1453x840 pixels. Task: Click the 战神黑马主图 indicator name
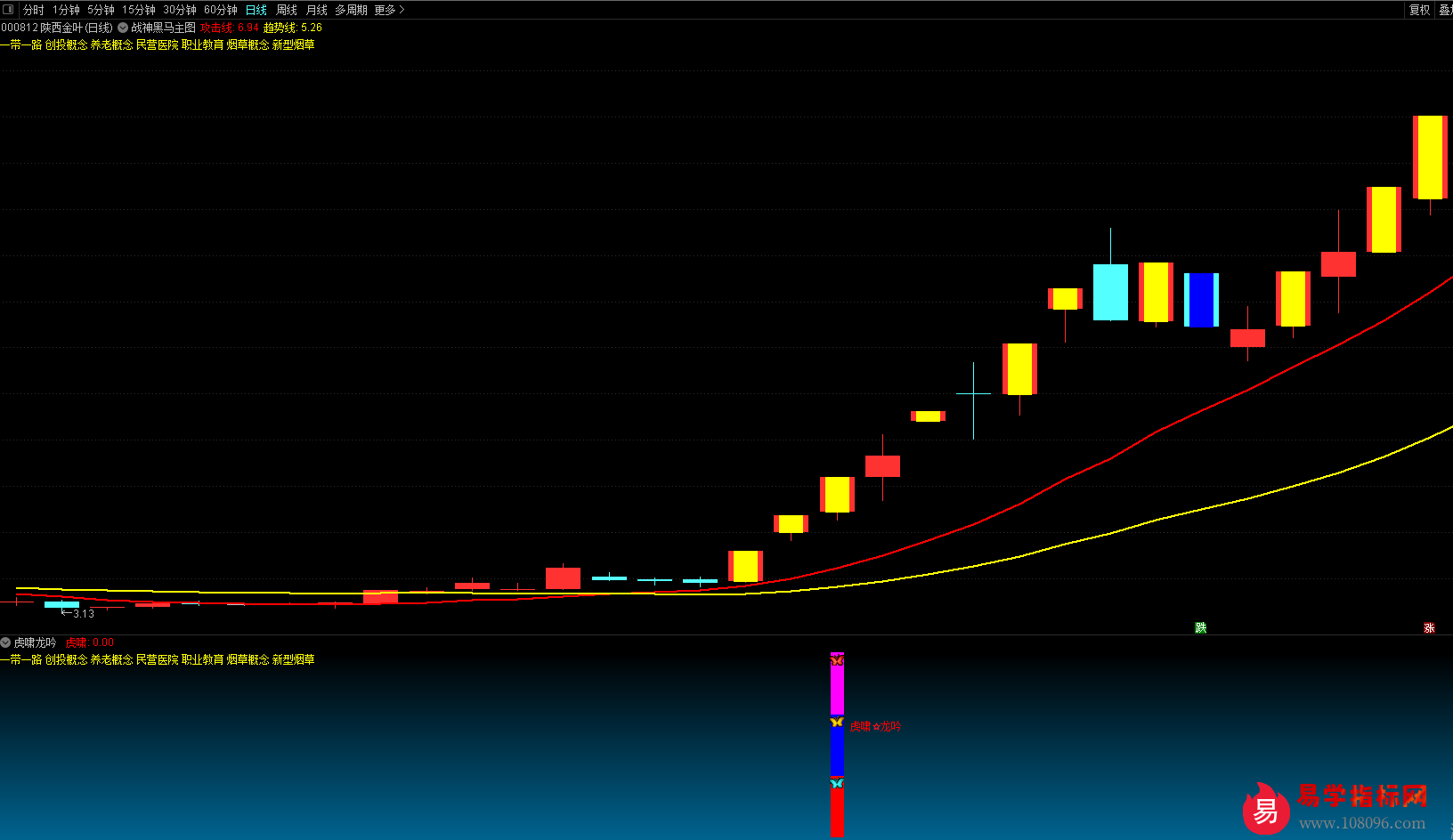164,28
